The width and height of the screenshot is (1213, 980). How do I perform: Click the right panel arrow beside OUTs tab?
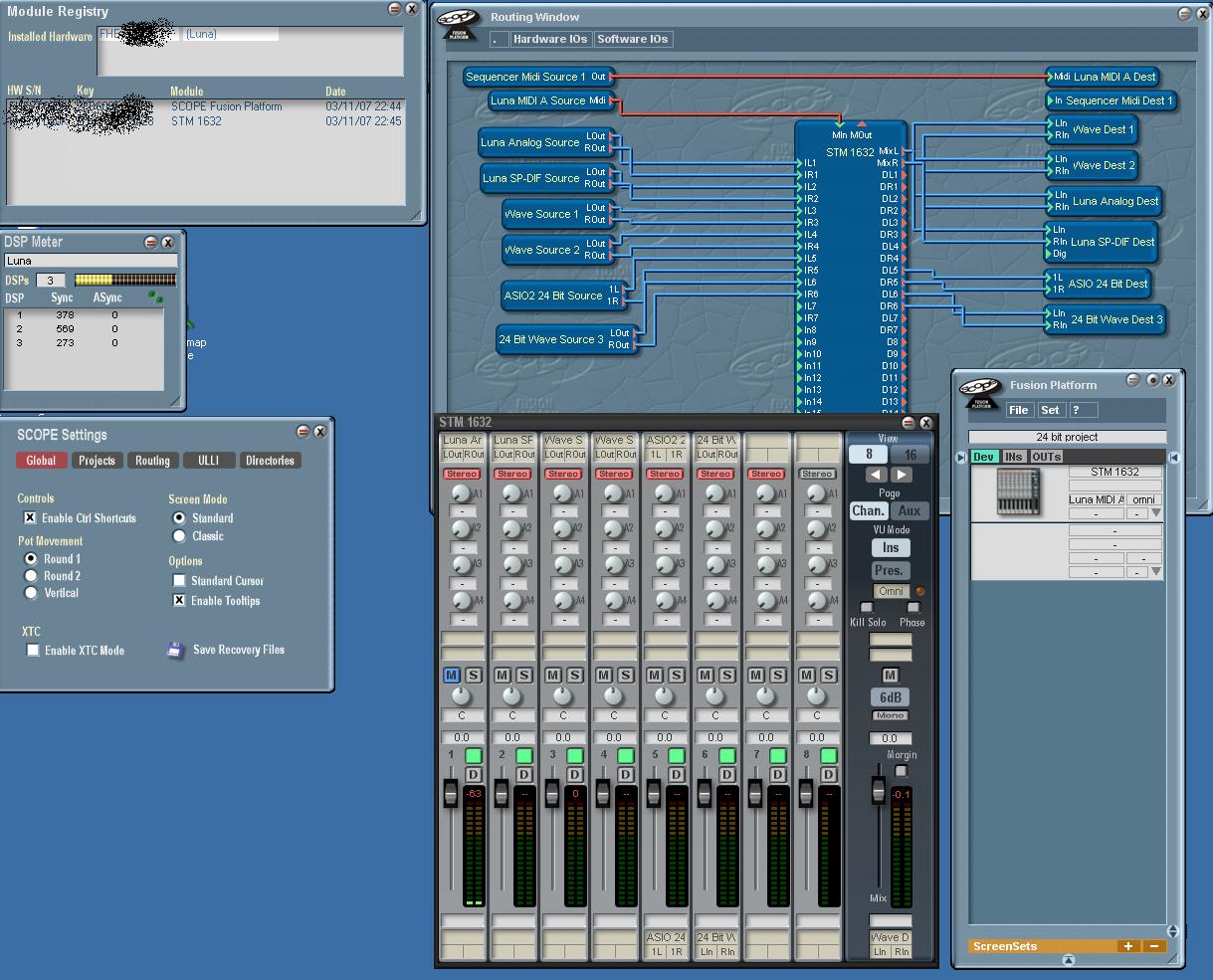coord(1174,458)
